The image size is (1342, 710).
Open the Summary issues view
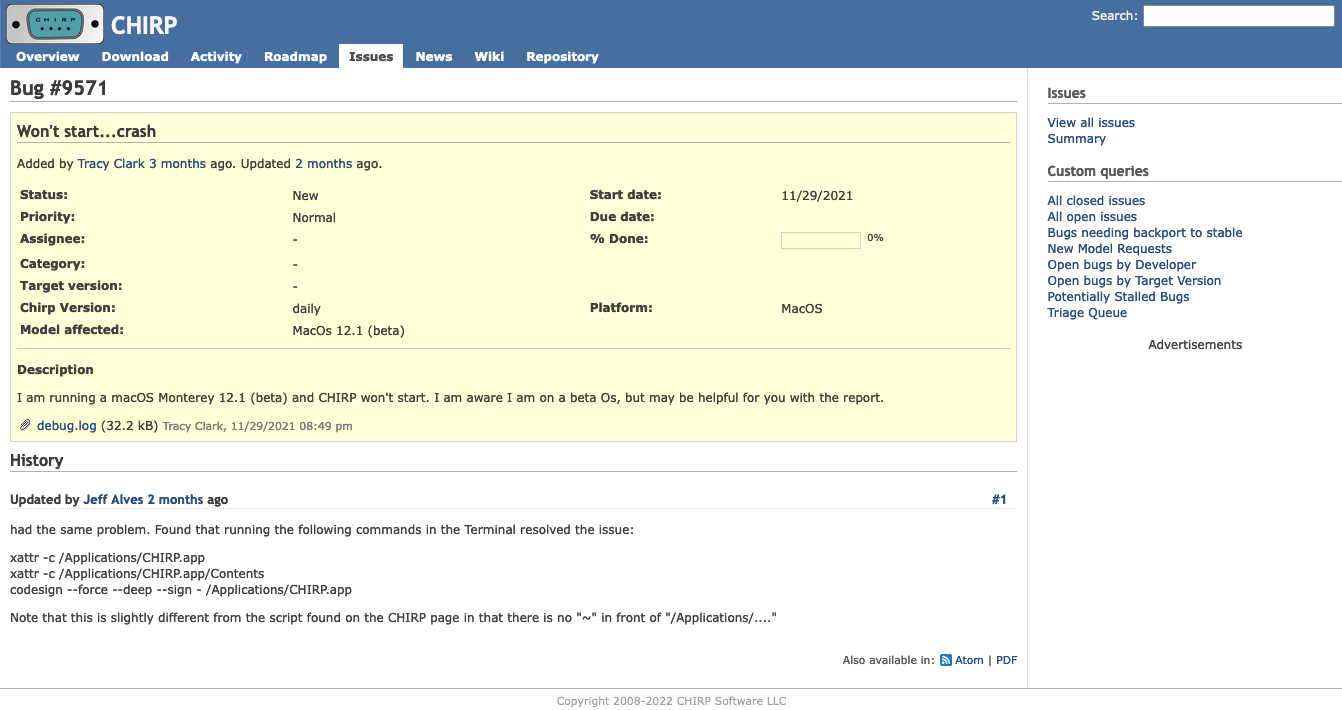click(1076, 138)
